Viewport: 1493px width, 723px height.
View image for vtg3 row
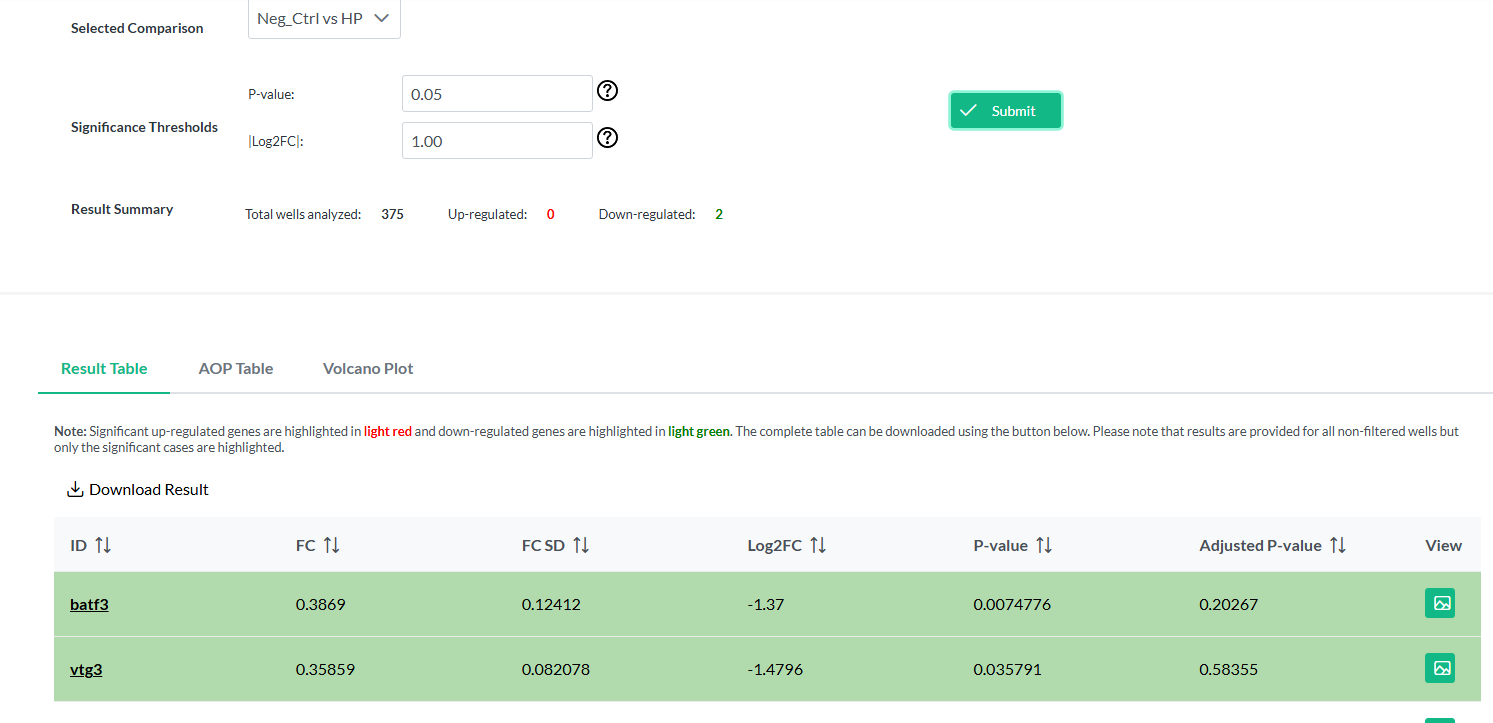point(1440,668)
